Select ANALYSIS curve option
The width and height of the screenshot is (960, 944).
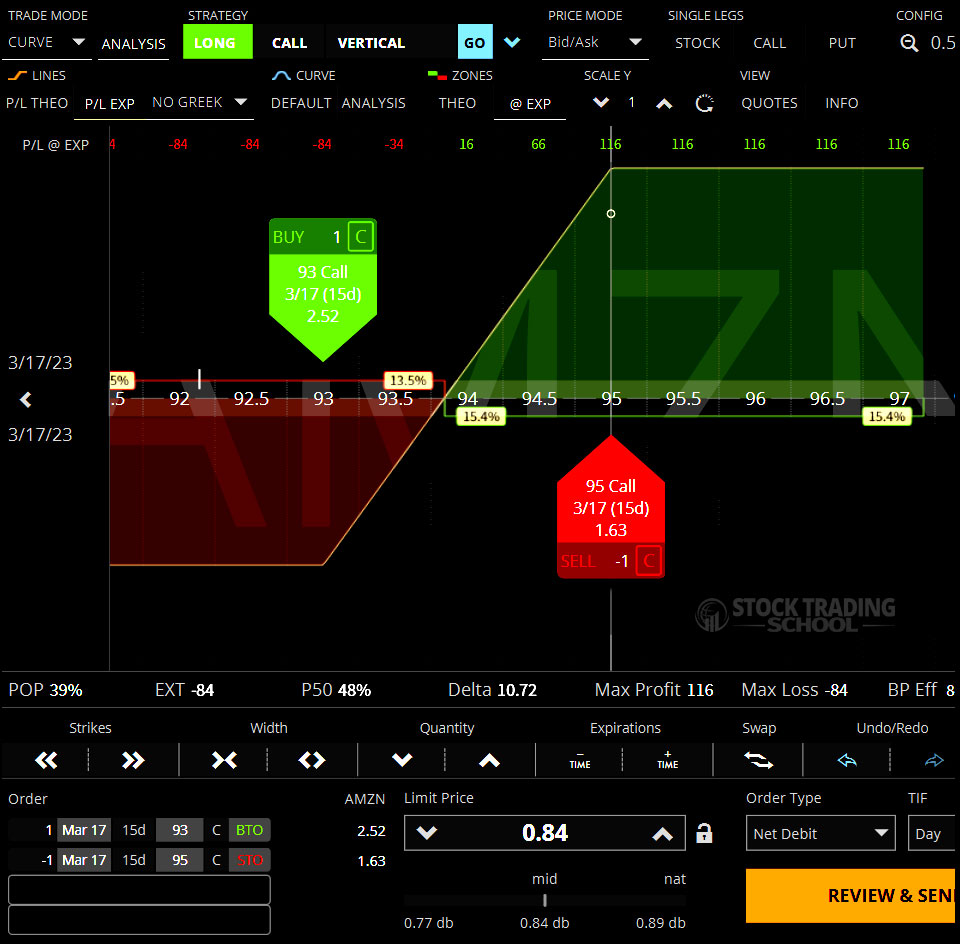tap(373, 103)
